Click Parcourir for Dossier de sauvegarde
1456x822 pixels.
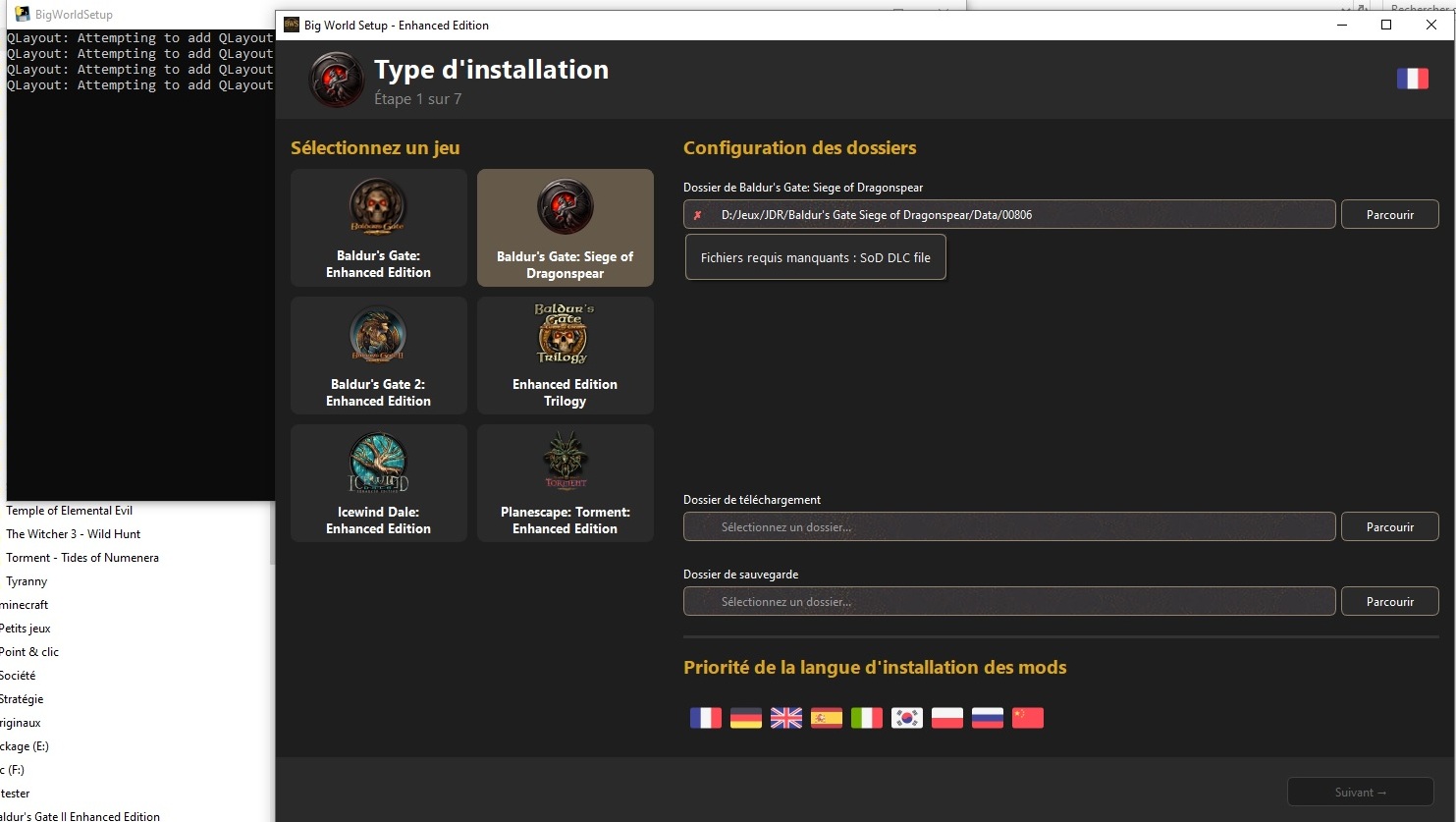pyautogui.click(x=1390, y=601)
